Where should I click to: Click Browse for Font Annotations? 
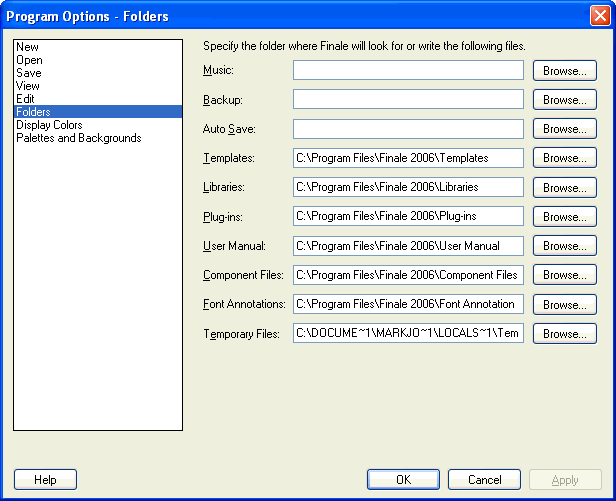pyautogui.click(x=564, y=304)
